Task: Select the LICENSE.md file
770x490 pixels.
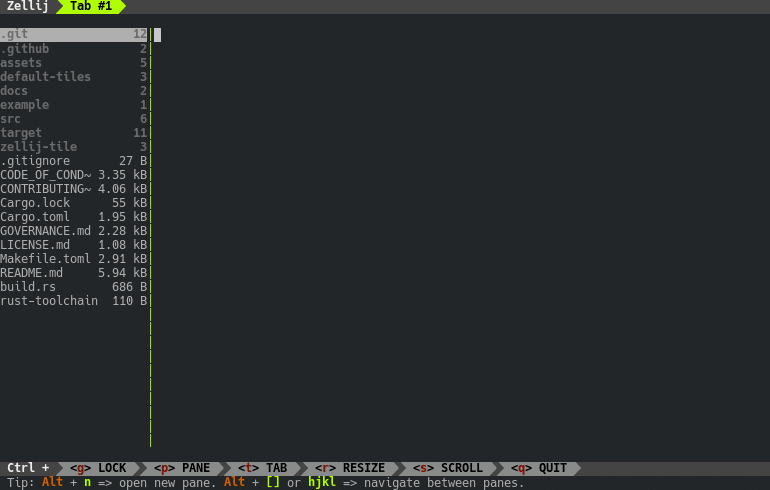Action: pyautogui.click(x=74, y=245)
